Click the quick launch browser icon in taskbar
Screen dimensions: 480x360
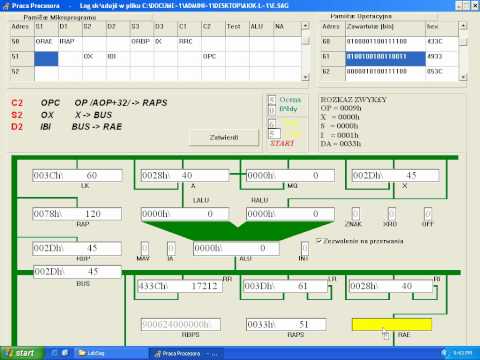point(65,353)
